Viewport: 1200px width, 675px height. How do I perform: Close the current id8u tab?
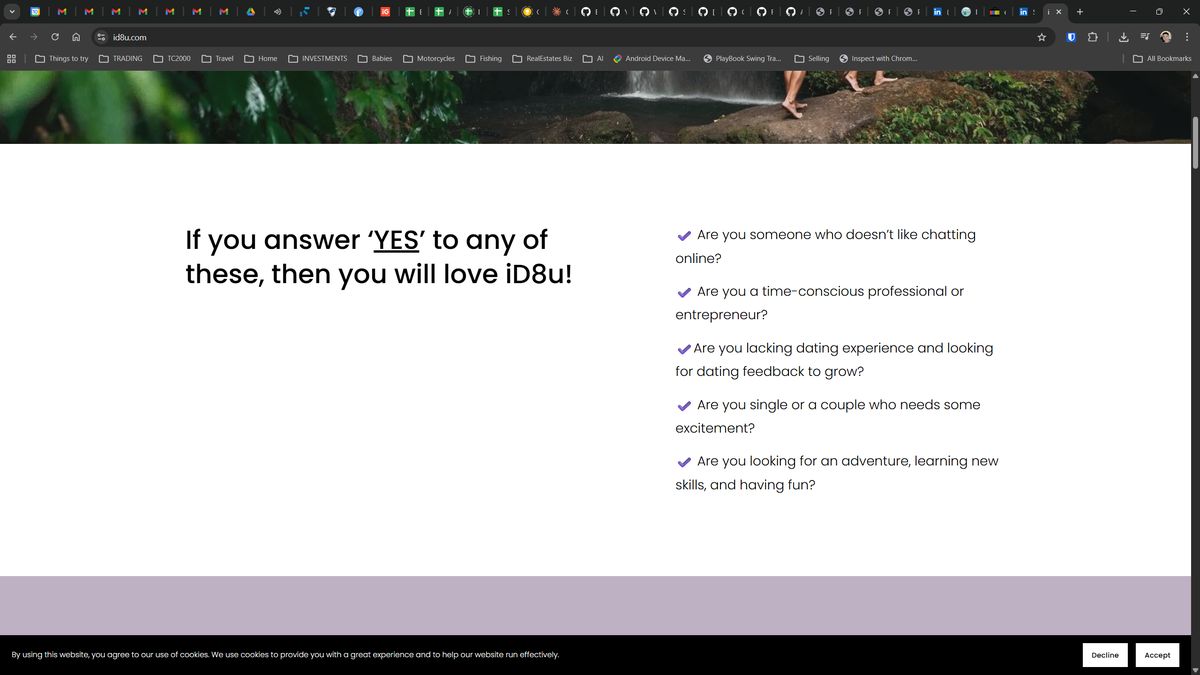click(x=1059, y=12)
